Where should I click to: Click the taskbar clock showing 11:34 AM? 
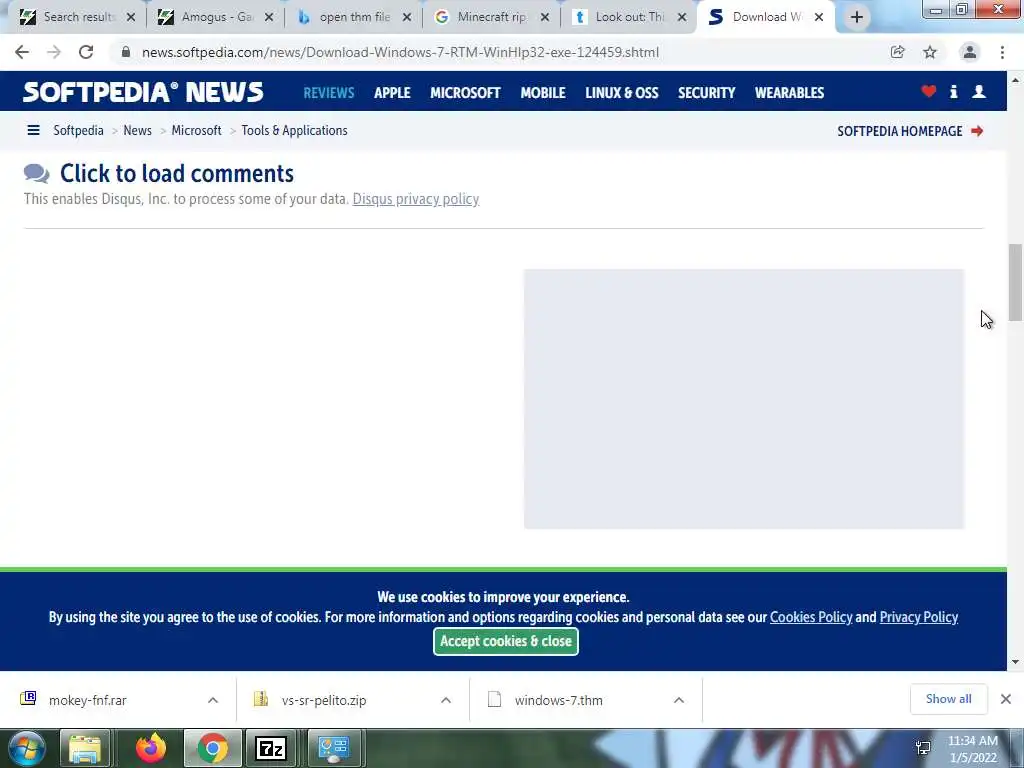[972, 749]
